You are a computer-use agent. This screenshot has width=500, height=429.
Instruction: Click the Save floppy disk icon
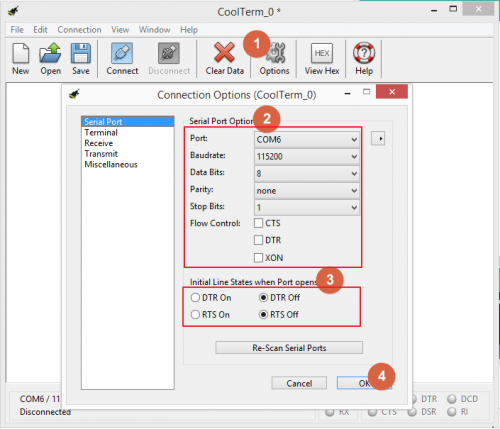coord(81,53)
